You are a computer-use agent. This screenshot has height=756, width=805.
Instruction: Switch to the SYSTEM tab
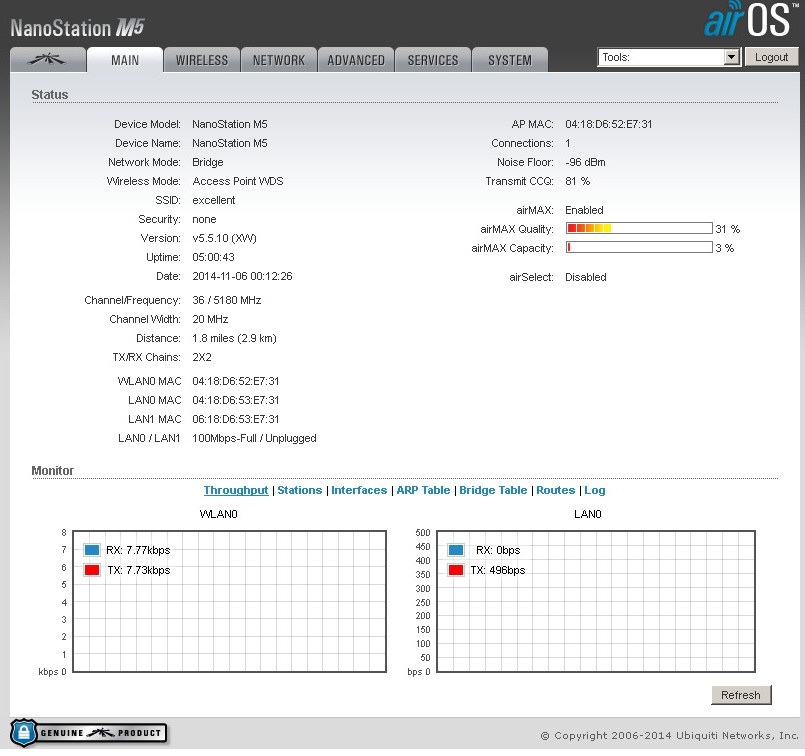[x=510, y=60]
